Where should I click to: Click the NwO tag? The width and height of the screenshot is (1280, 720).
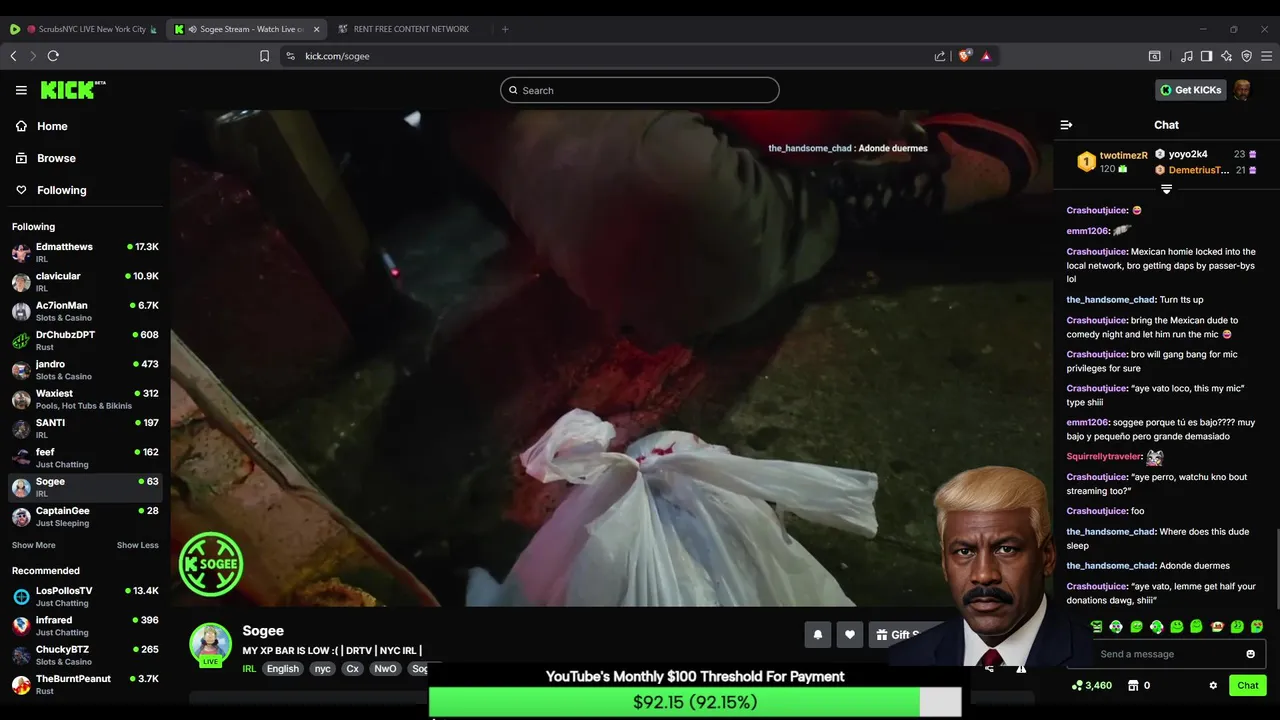(x=385, y=669)
